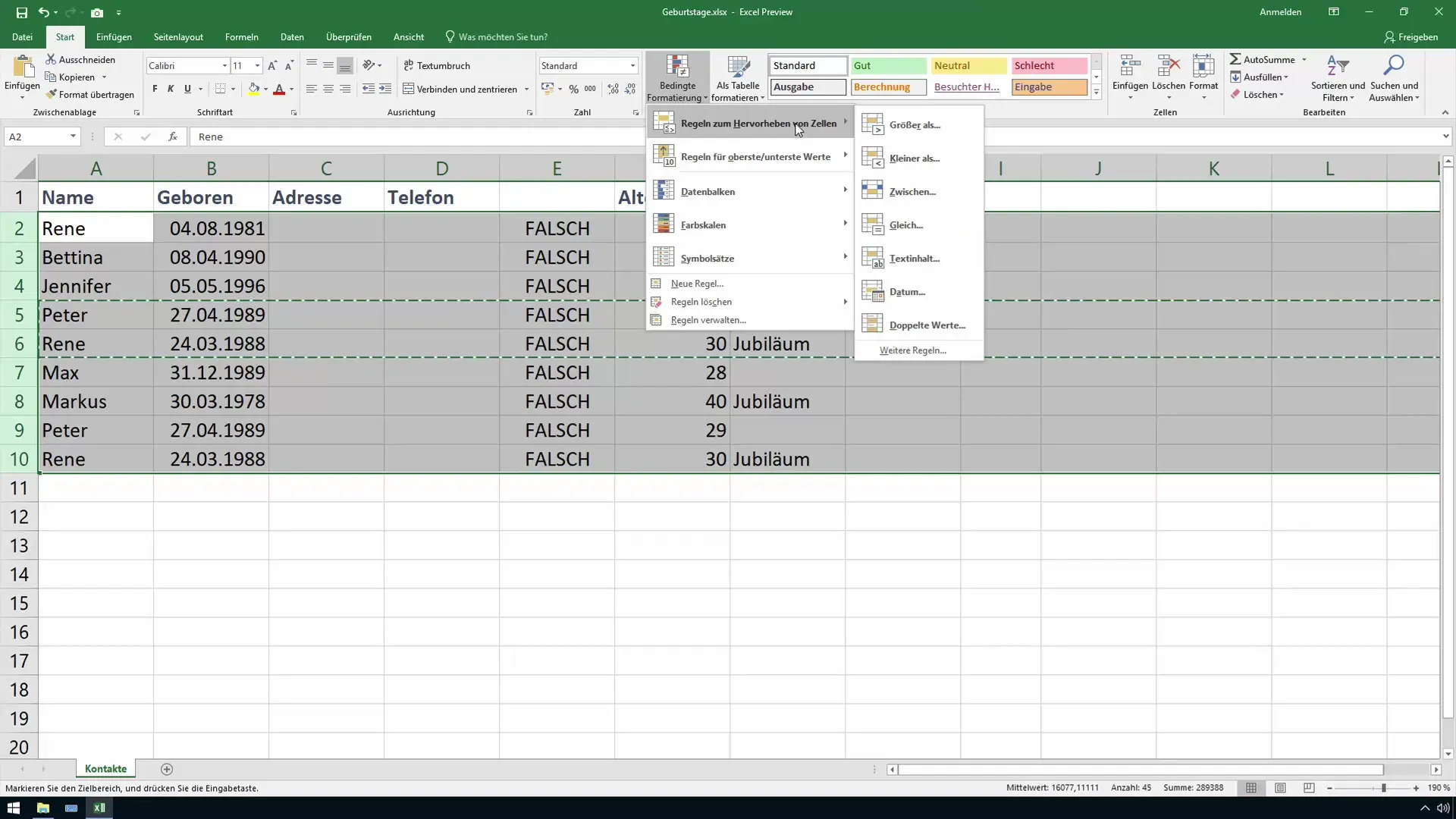Screen dimensions: 1456x819
Task: Expand Regeln löschen submenu
Action: pos(750,302)
